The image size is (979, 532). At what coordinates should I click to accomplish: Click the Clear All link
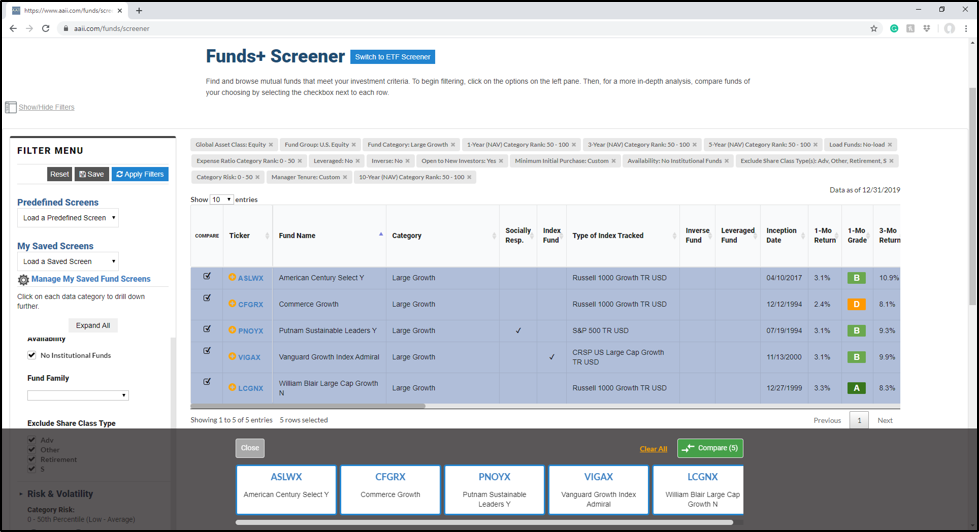click(x=653, y=449)
